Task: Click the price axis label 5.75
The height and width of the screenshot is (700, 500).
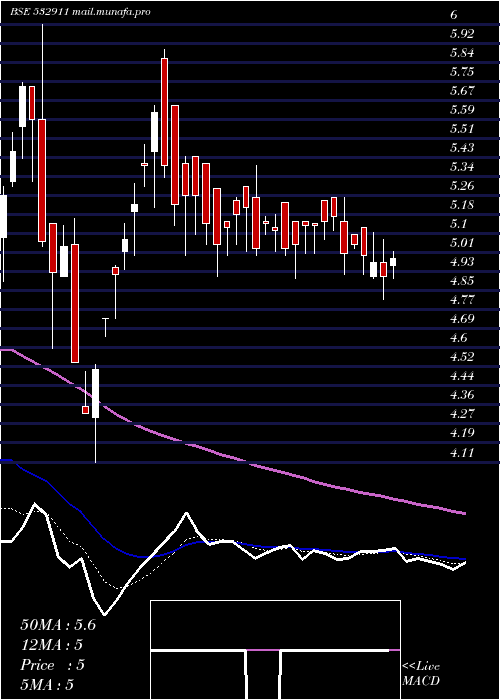Action: point(462,72)
